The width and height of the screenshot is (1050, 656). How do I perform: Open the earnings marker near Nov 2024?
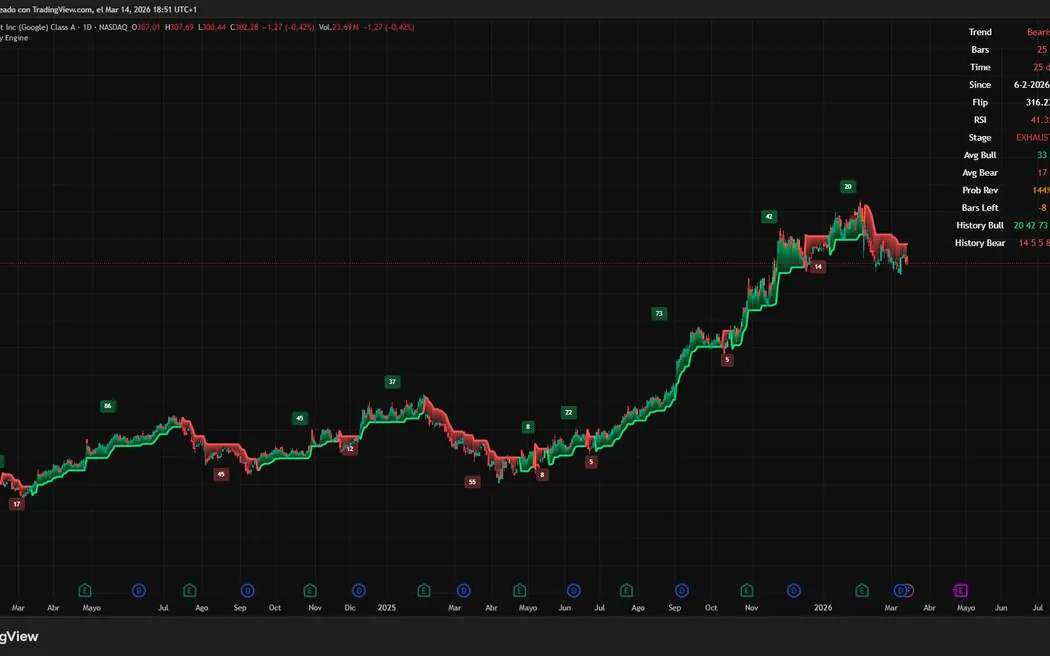point(309,590)
